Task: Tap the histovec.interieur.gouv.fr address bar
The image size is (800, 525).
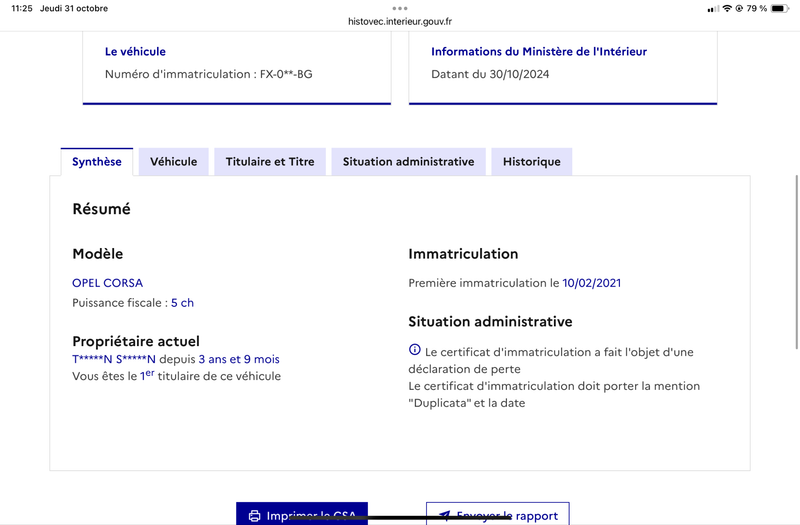Action: point(400,21)
